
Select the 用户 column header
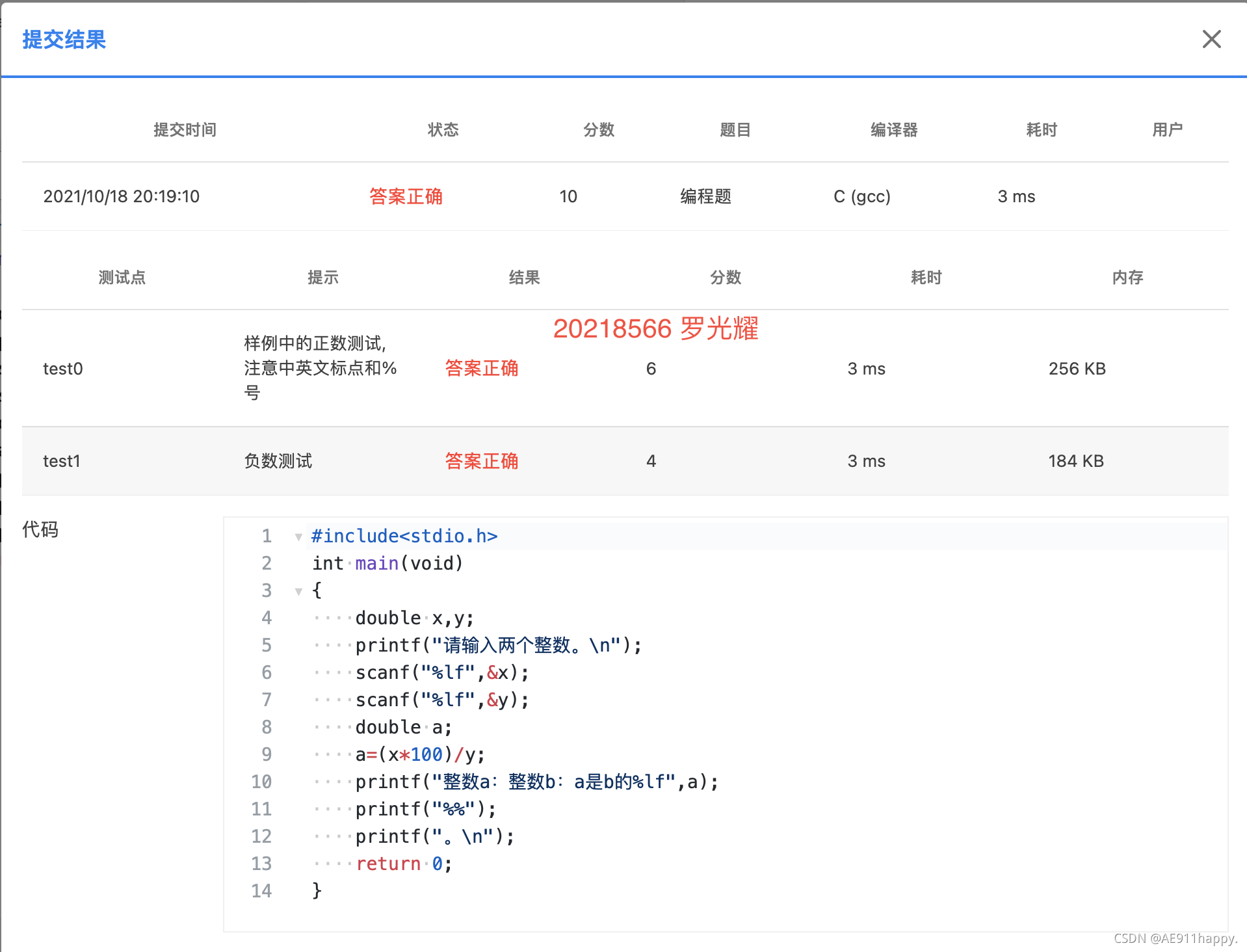pos(1167,130)
